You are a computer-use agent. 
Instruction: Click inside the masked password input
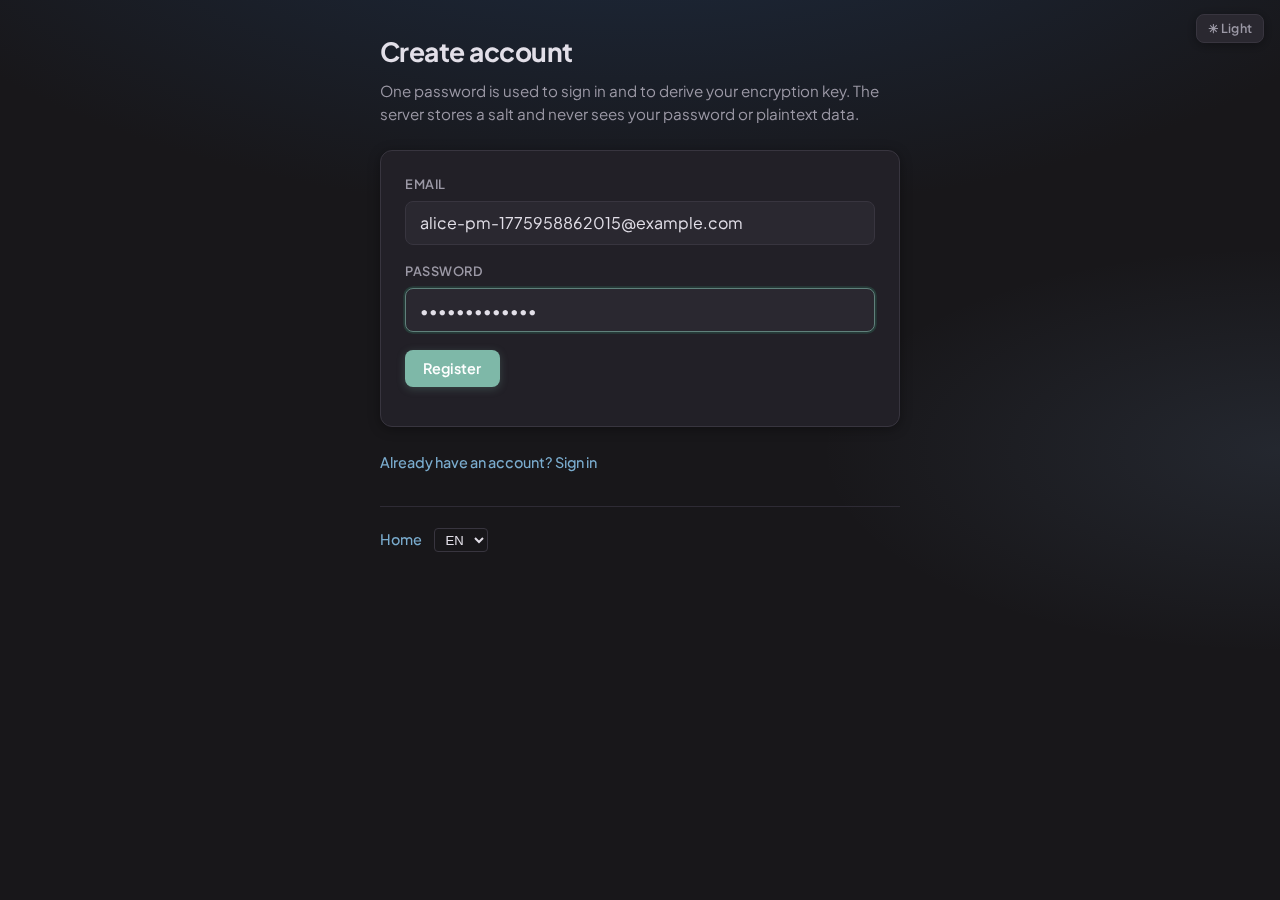point(640,310)
